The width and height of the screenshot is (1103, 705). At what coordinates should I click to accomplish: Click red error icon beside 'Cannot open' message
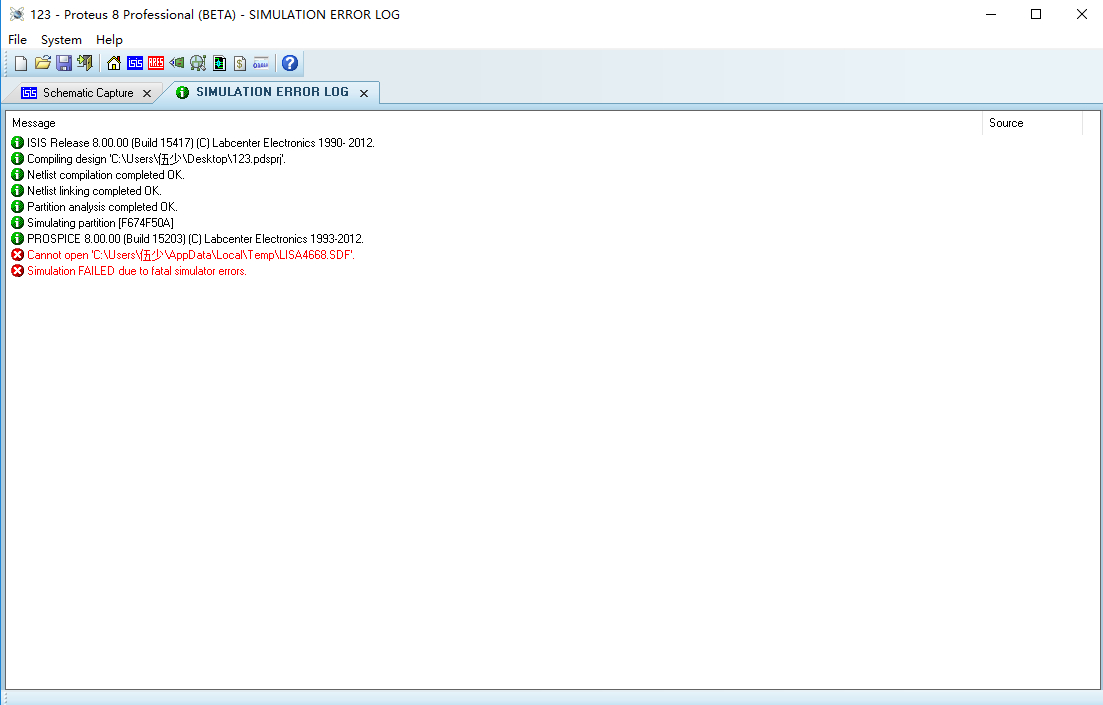point(18,255)
